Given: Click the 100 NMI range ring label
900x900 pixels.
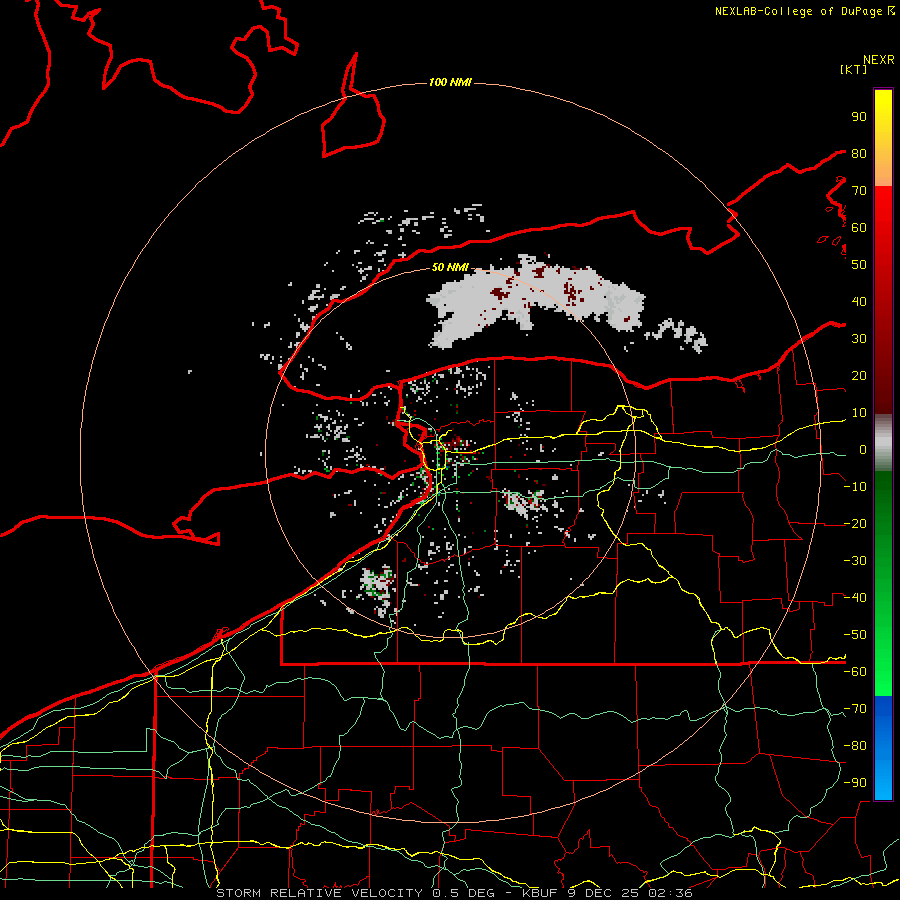Looking at the screenshot, I should pyautogui.click(x=451, y=83).
